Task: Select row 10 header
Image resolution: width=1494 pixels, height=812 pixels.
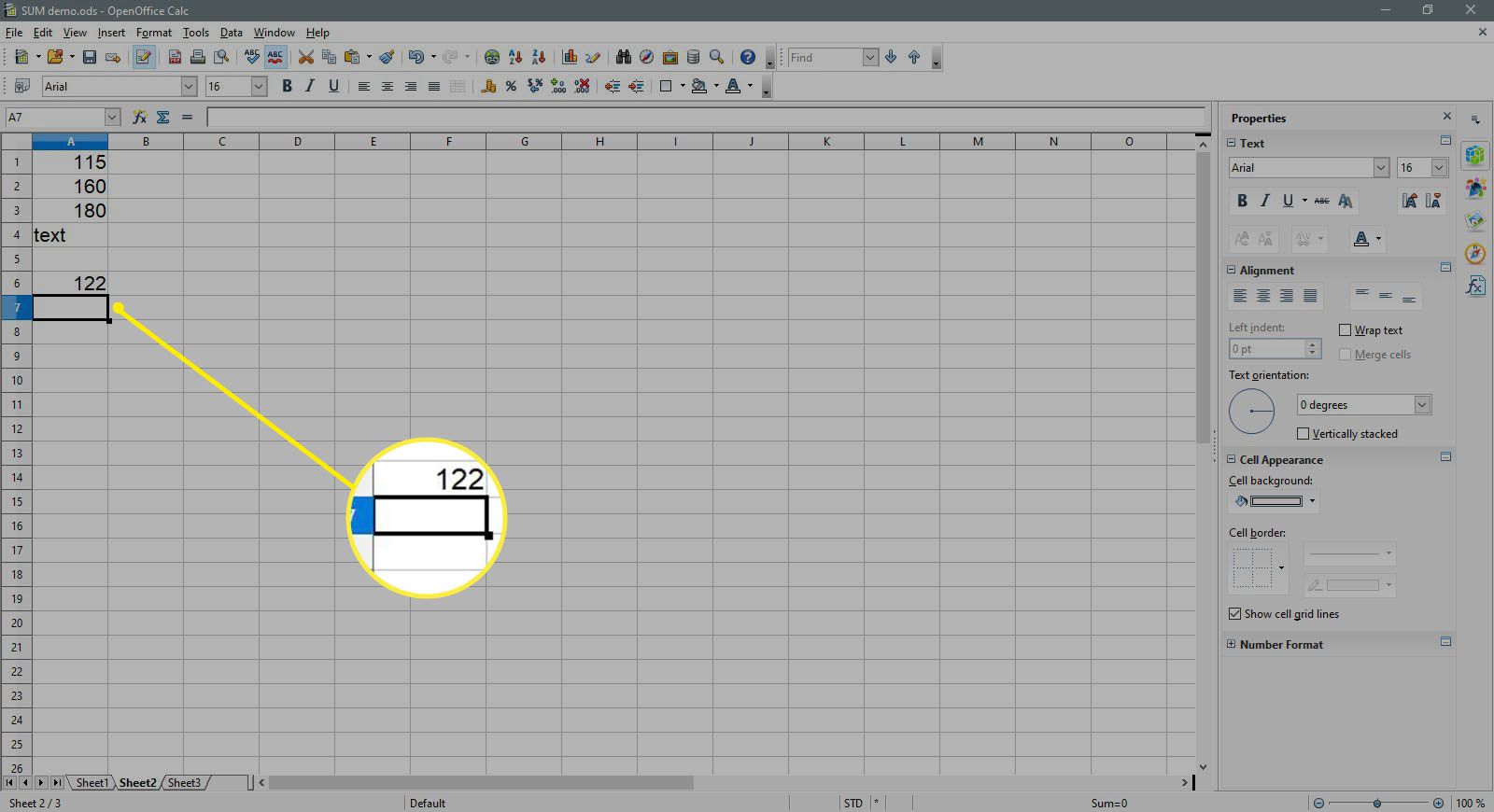Action: pyautogui.click(x=17, y=381)
